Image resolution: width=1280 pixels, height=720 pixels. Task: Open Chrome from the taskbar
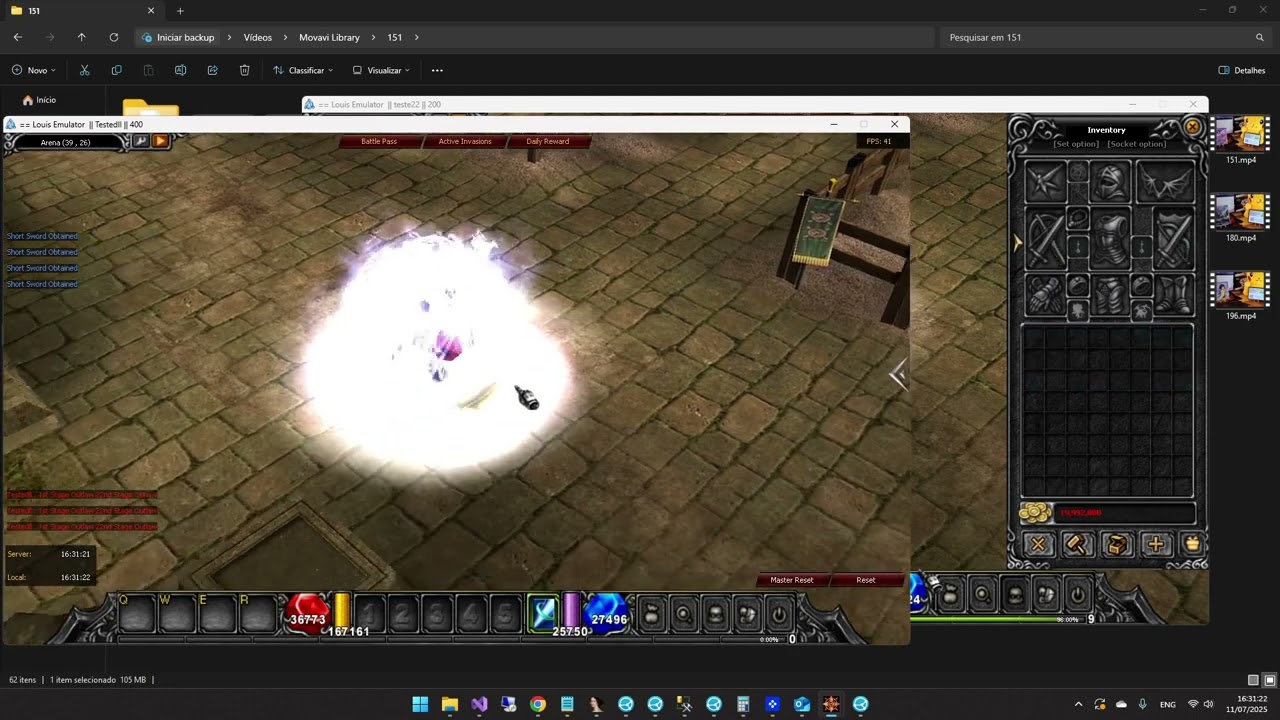point(538,704)
